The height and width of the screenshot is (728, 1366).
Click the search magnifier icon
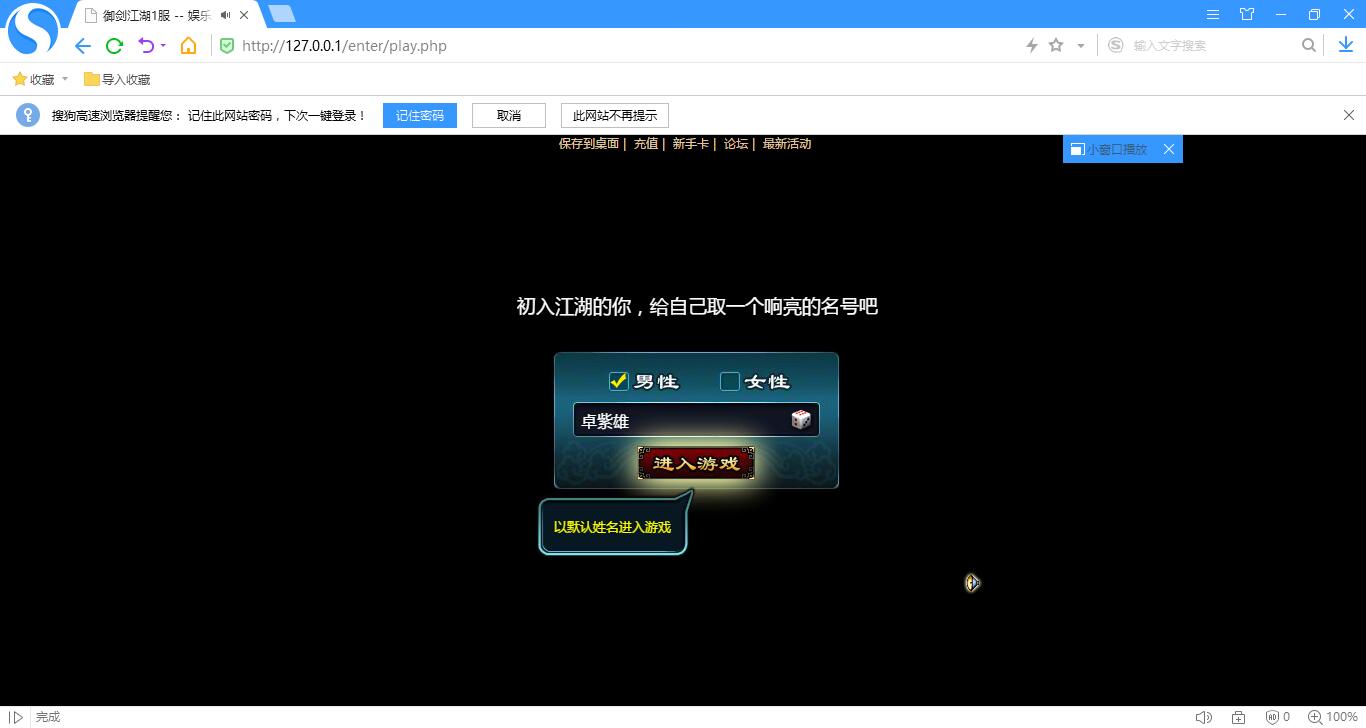[1308, 45]
